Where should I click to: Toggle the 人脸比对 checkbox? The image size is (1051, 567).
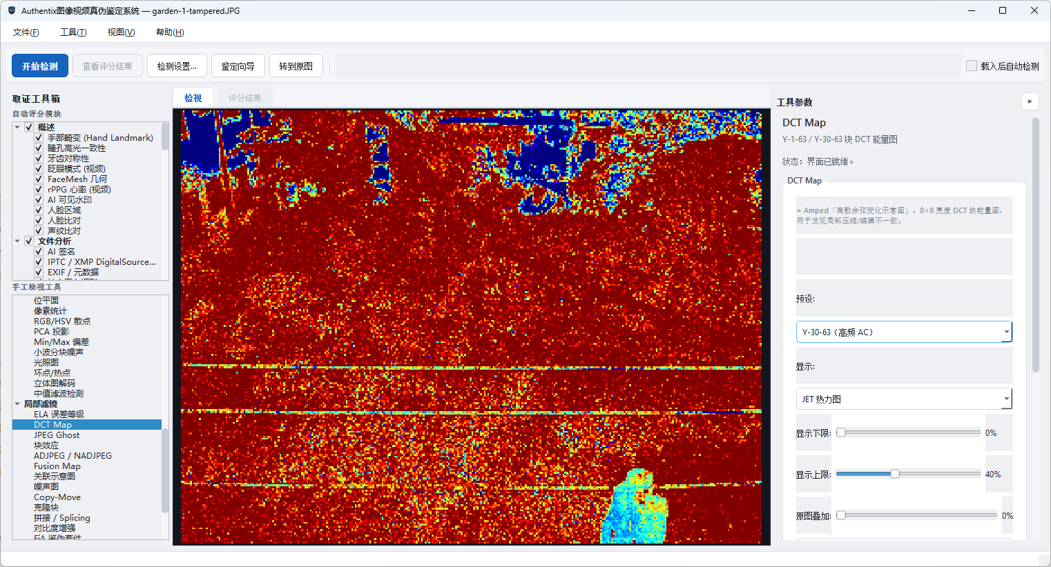[39, 220]
